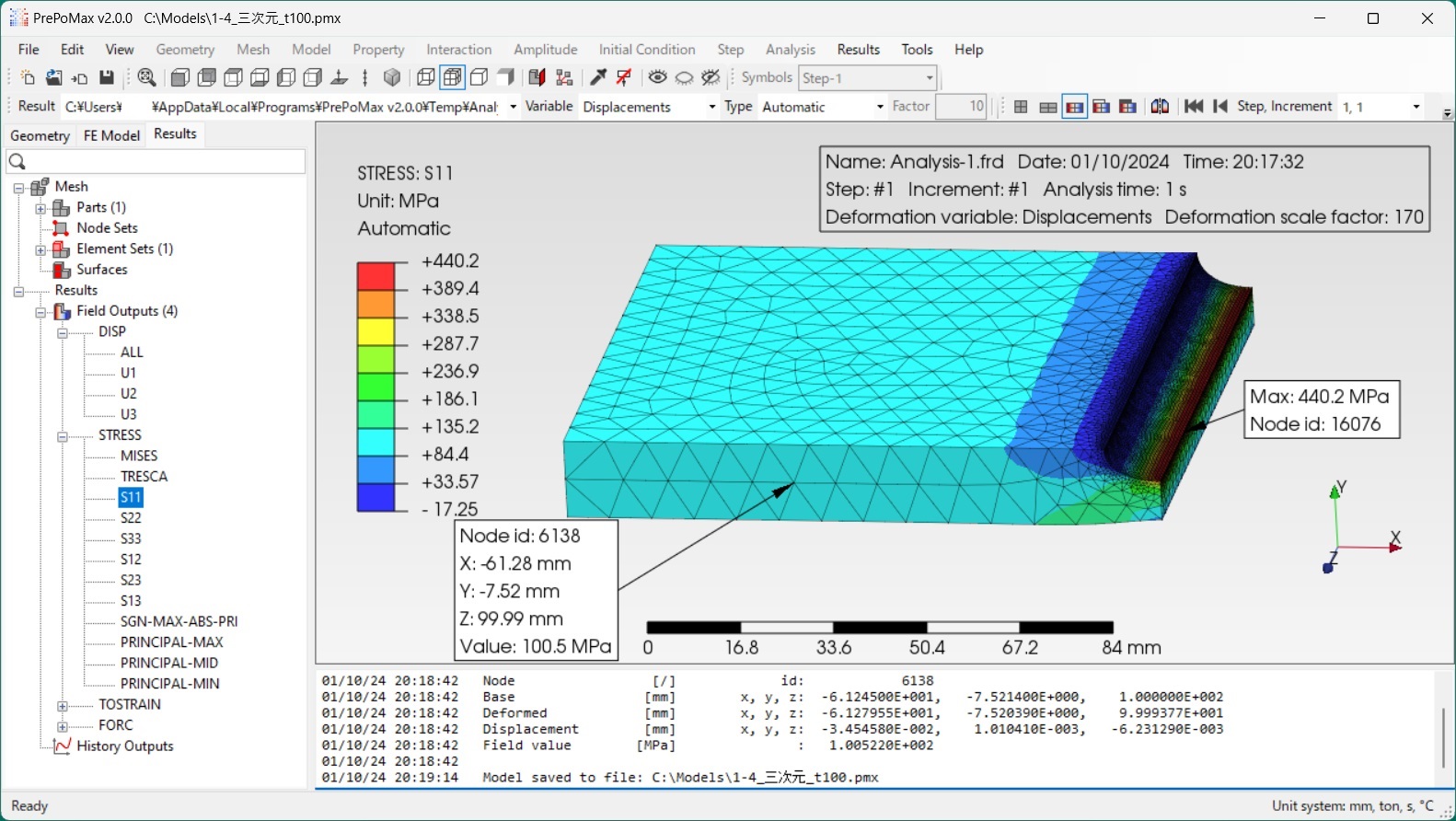This screenshot has height=821, width=1456.
Task: Switch to top view cube icon
Action: 234,78
